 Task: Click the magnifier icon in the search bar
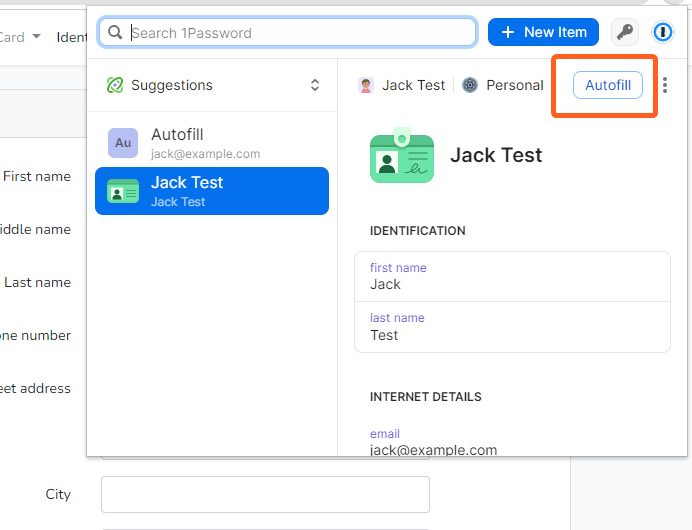click(x=115, y=32)
